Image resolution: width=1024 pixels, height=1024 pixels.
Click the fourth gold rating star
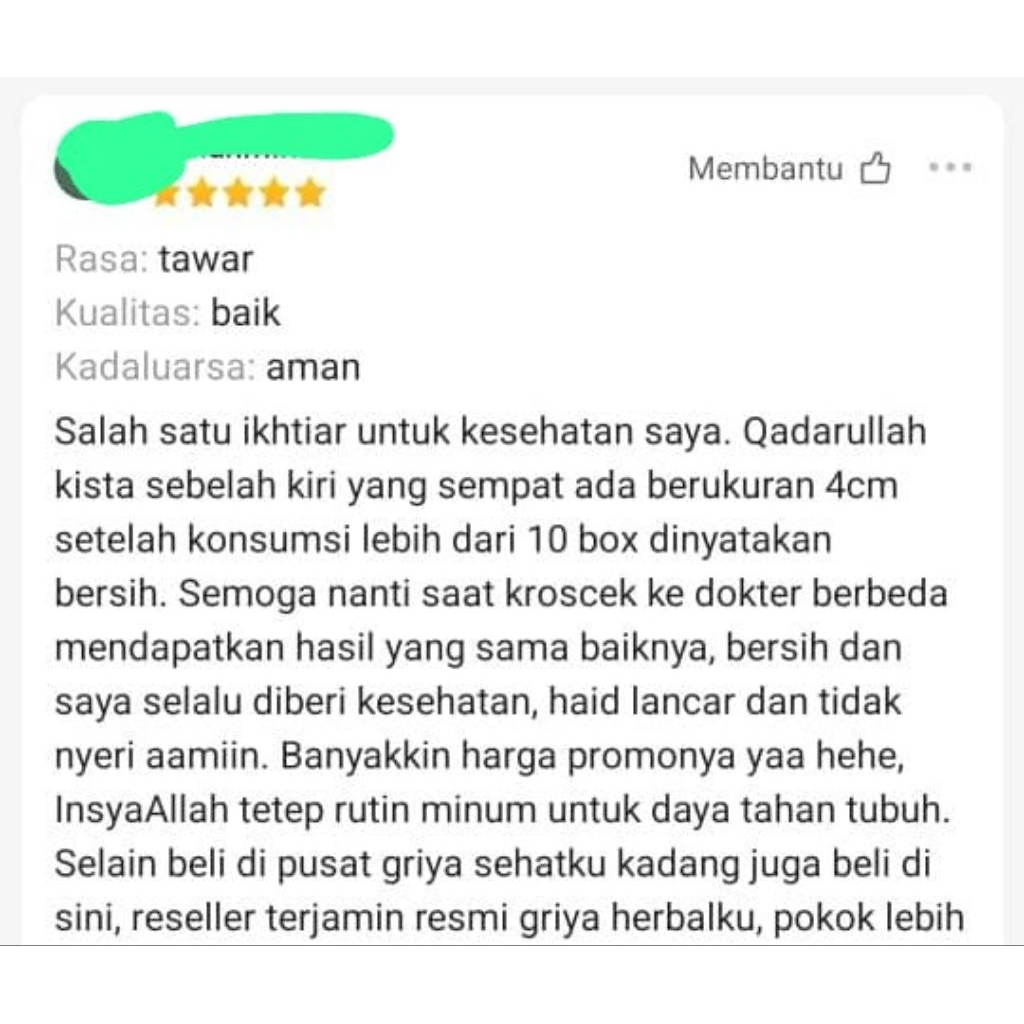pos(274,193)
